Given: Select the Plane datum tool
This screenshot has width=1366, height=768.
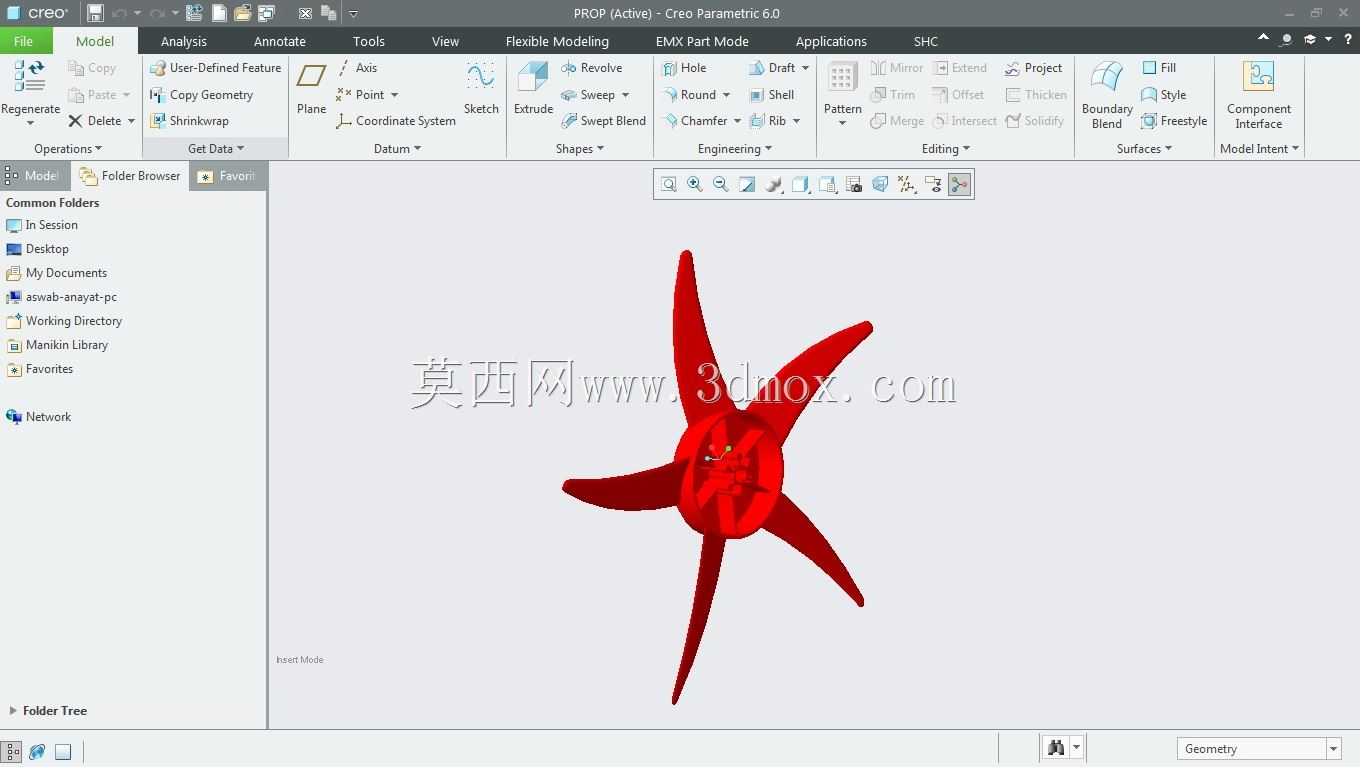Looking at the screenshot, I should pos(311,89).
